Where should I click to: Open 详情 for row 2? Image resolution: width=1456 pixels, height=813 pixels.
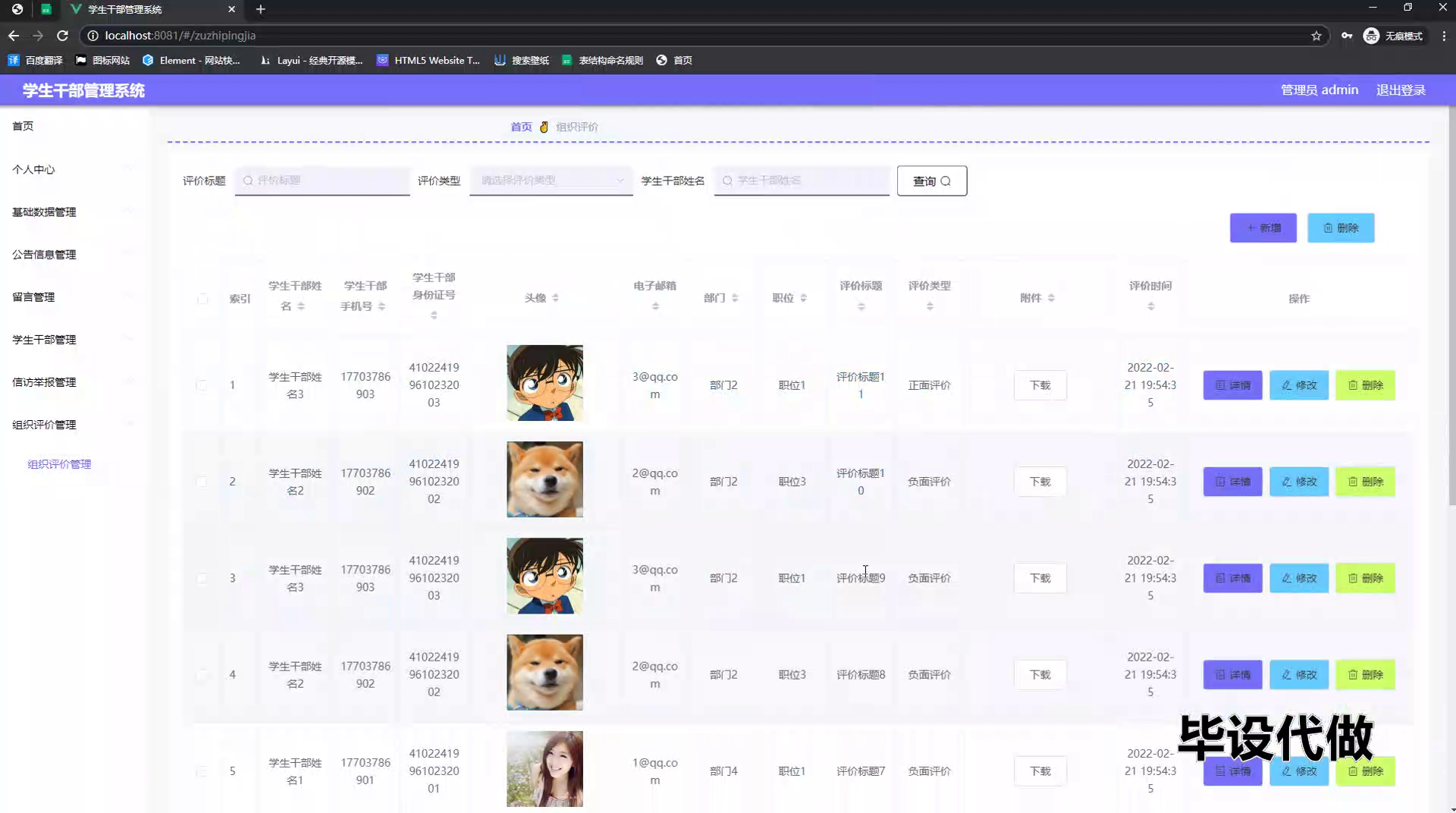point(1232,482)
